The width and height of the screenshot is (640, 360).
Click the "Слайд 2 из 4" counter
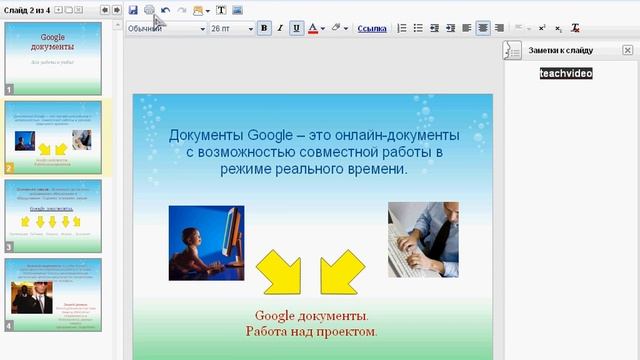click(x=27, y=10)
